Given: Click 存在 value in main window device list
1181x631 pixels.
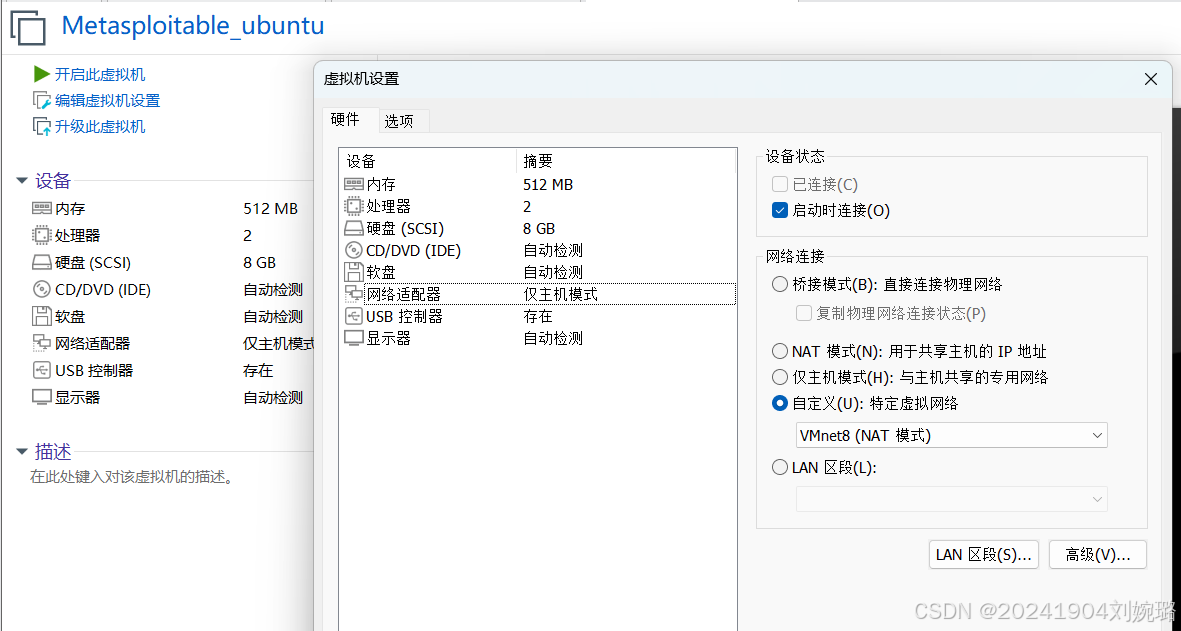Looking at the screenshot, I should [258, 370].
